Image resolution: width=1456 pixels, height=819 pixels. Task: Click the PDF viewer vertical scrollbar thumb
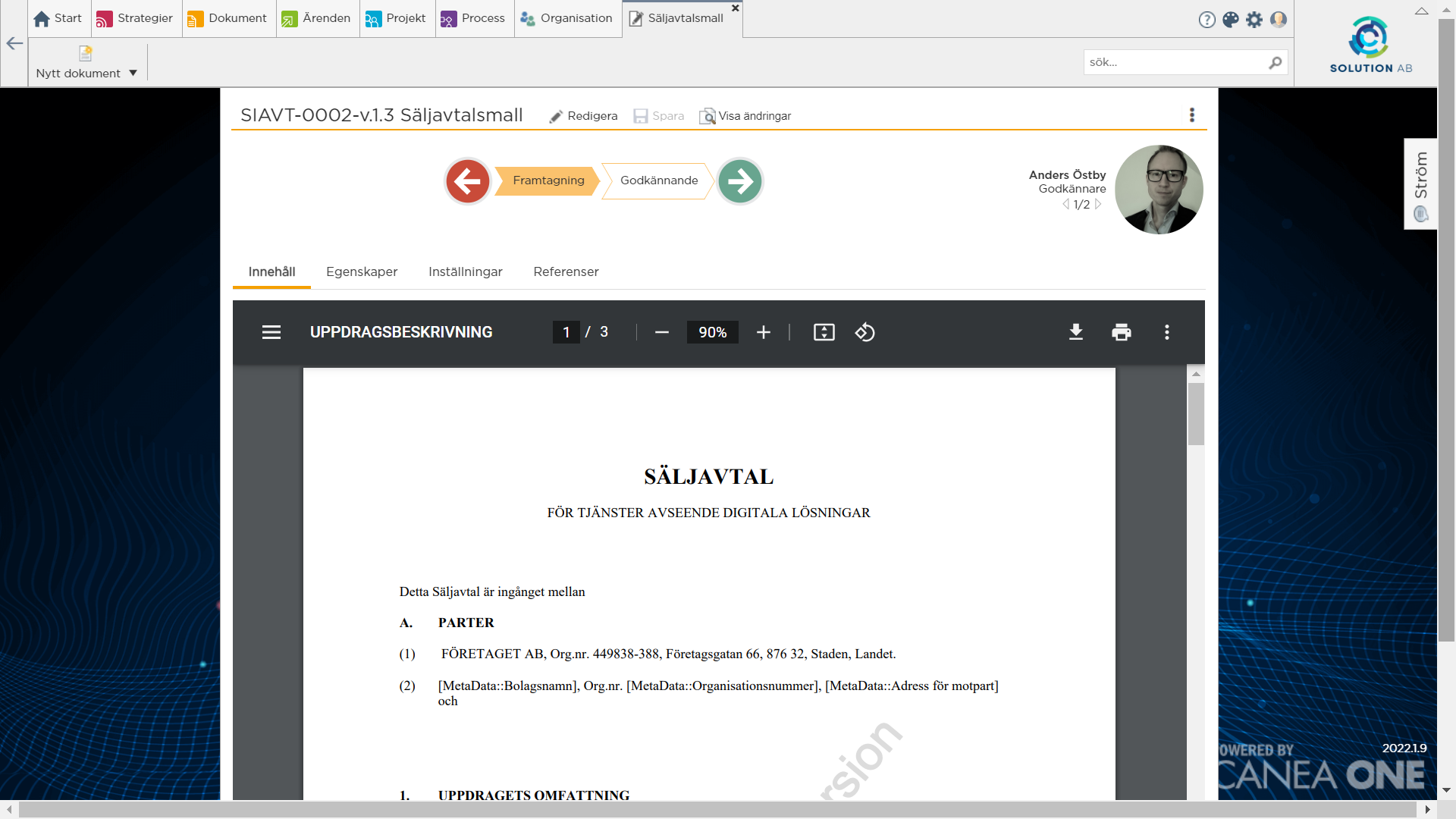coord(1196,414)
